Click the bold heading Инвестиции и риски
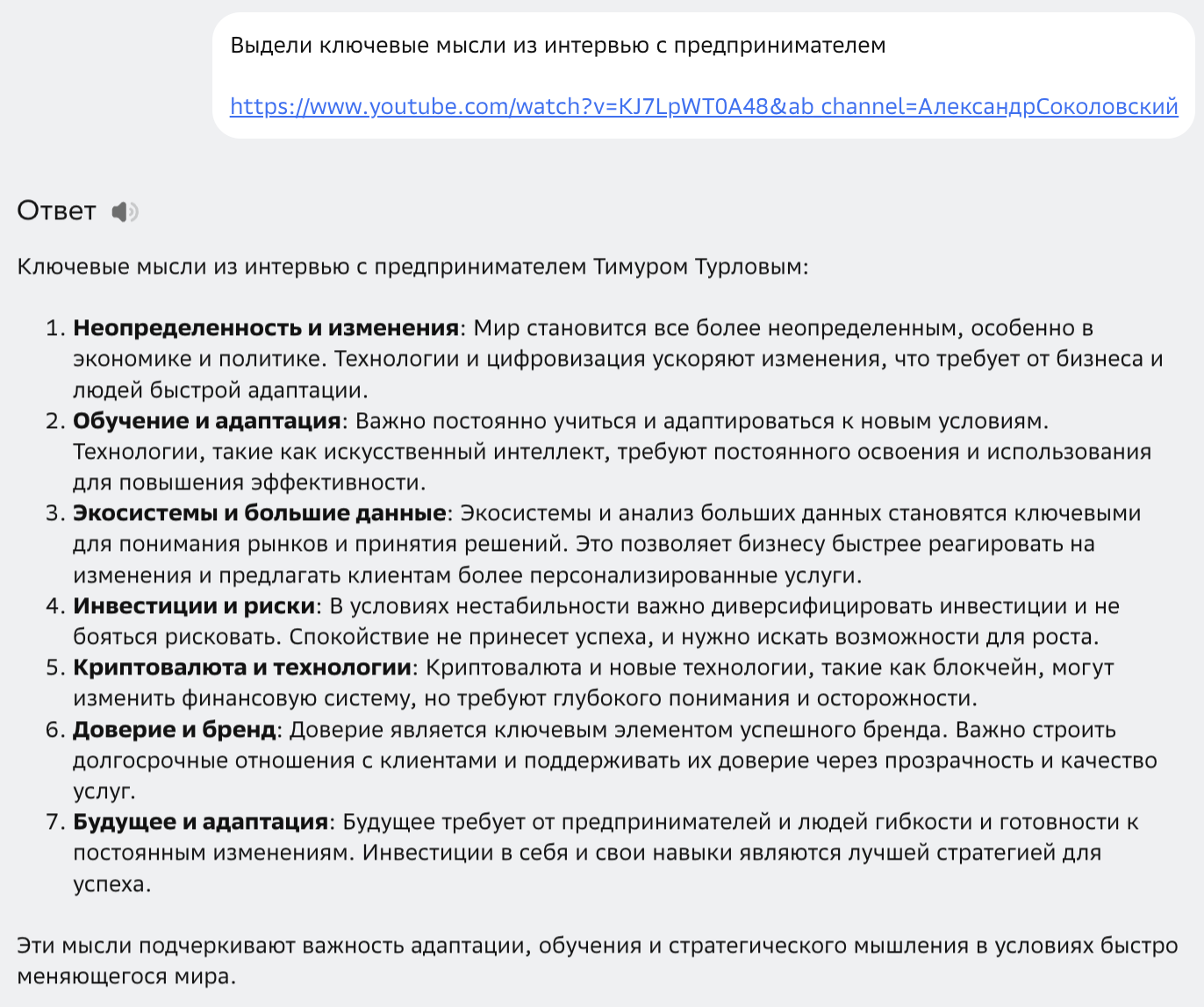Image resolution: width=1204 pixels, height=1007 pixels. coord(195,605)
